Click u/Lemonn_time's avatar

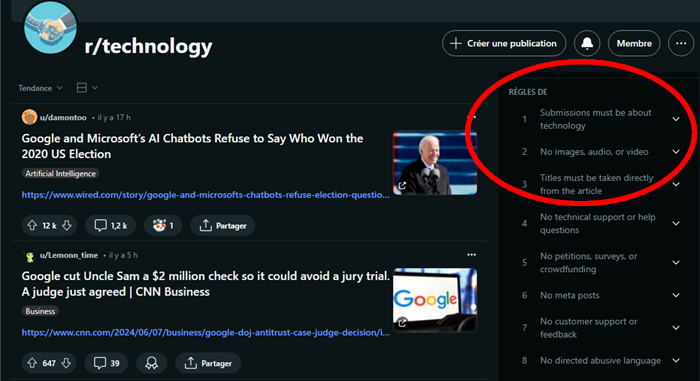click(29, 256)
